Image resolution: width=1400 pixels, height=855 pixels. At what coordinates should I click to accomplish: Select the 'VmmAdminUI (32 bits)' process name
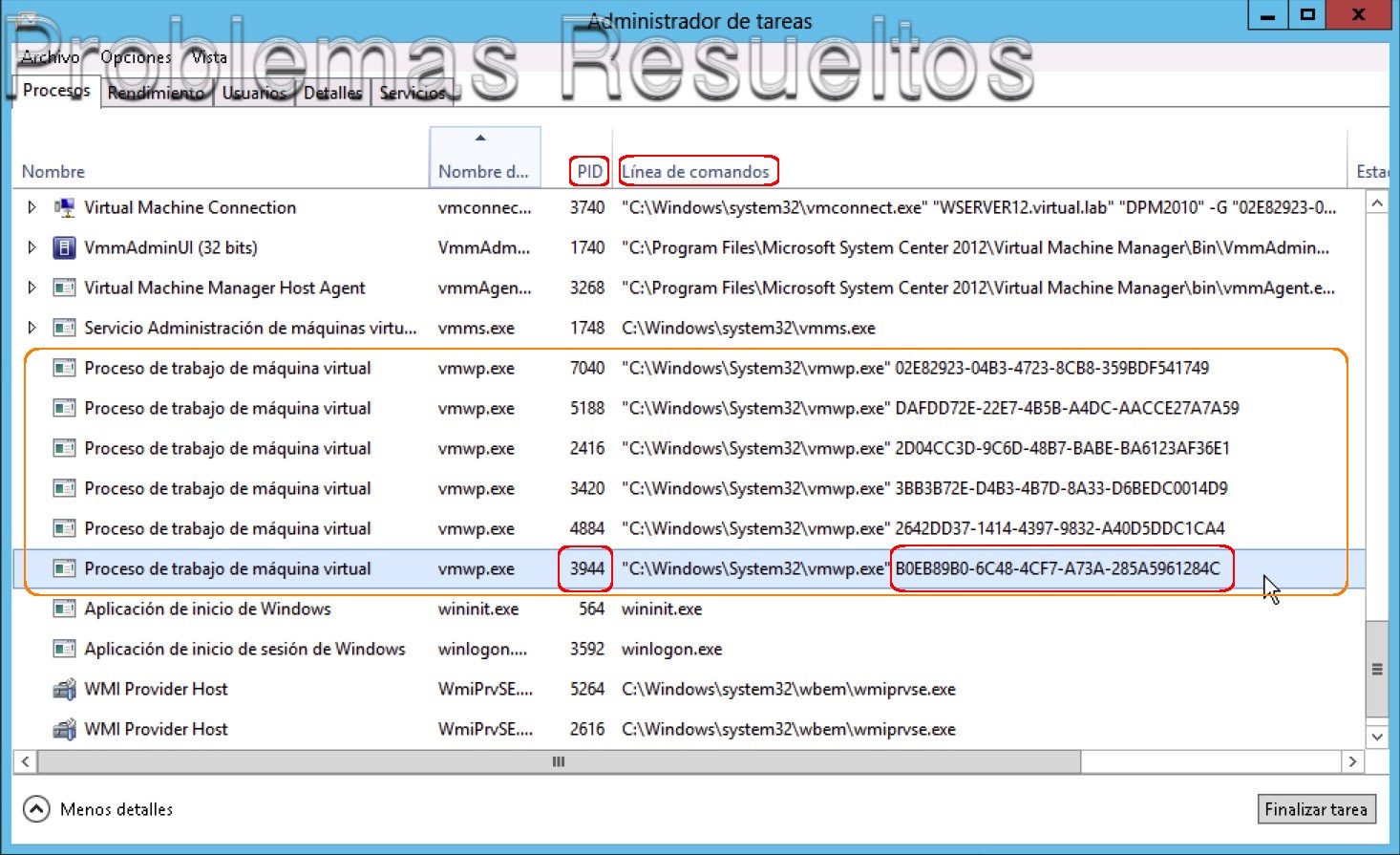[171, 247]
